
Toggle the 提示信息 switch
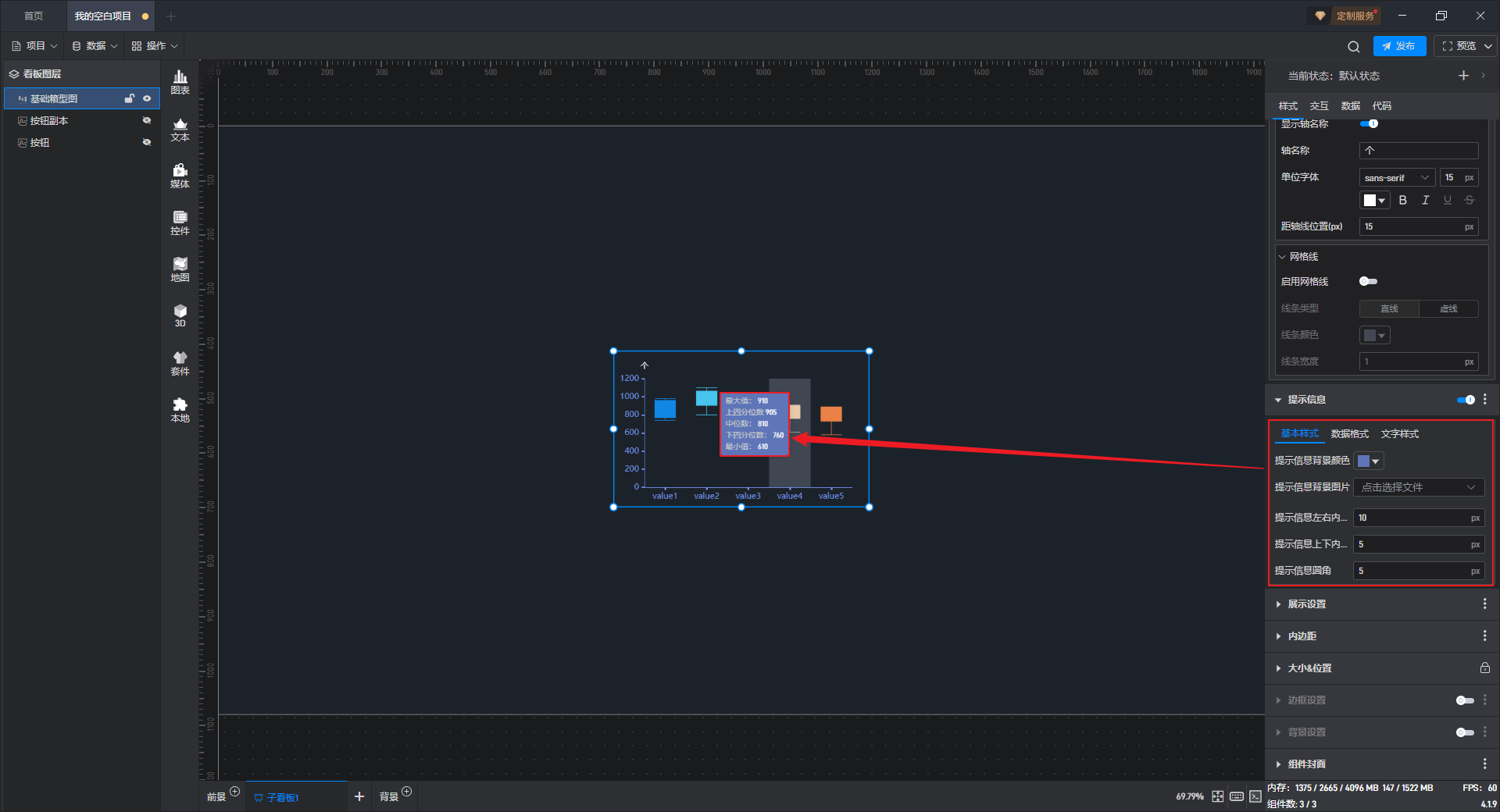[1466, 400]
